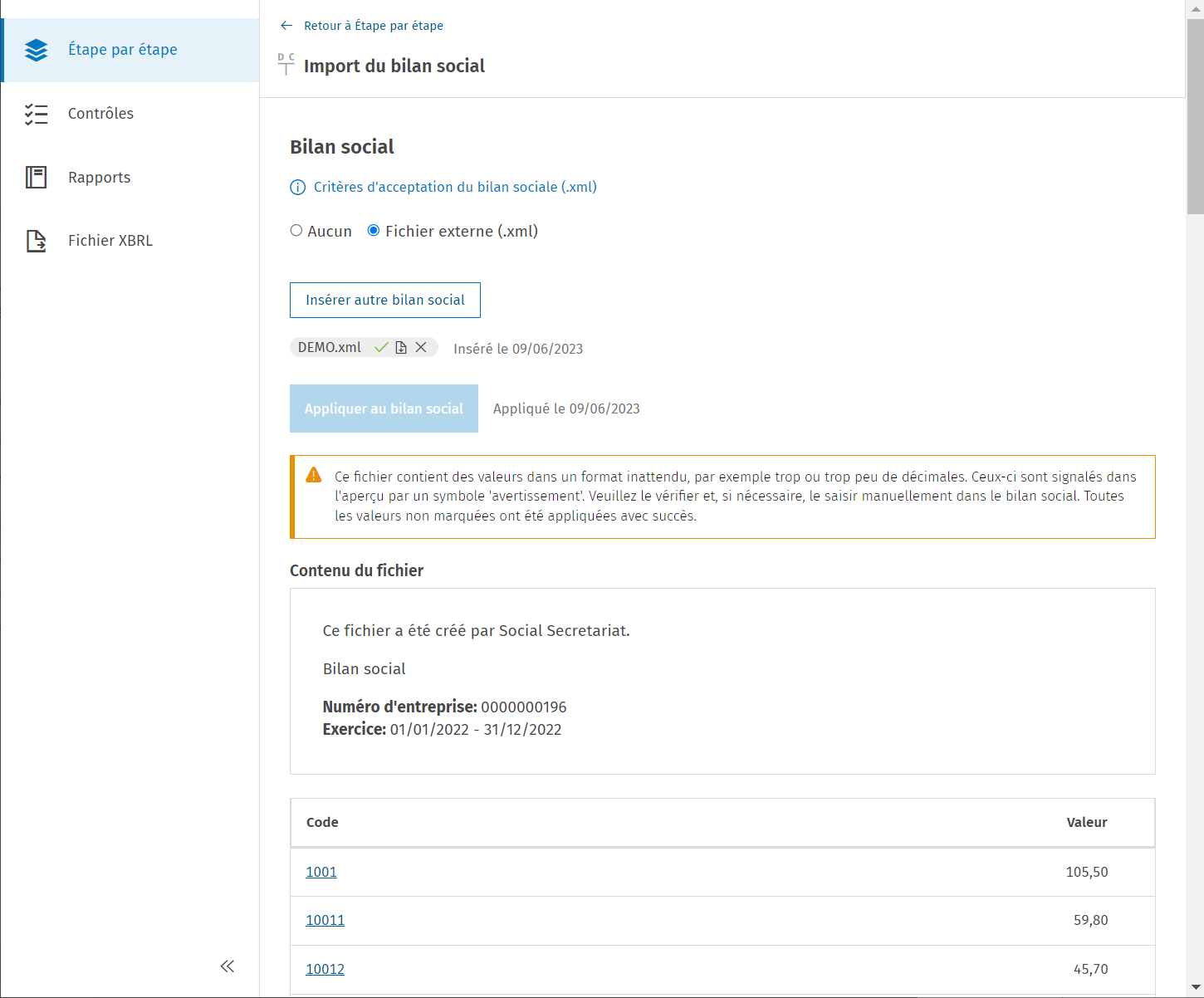The height and width of the screenshot is (998, 1204).
Task: Click the file download icon on DEMO.xml
Action: click(401, 347)
